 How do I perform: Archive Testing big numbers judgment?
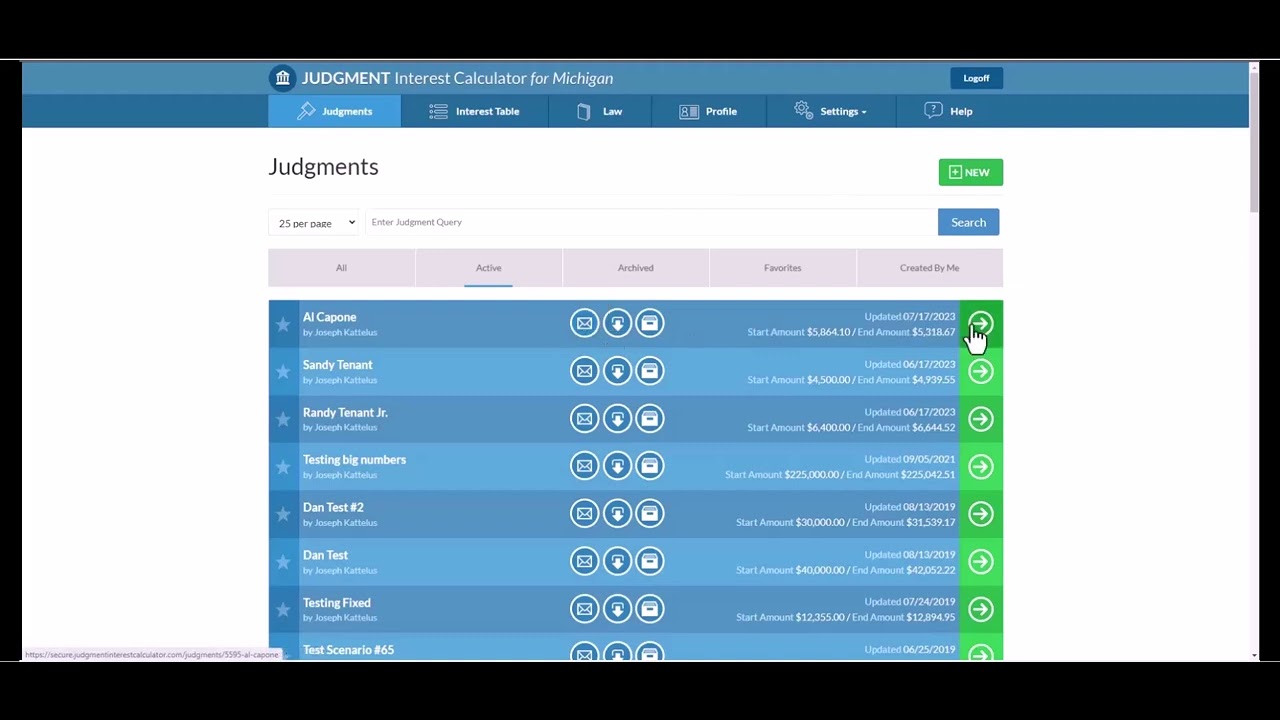[x=650, y=466]
